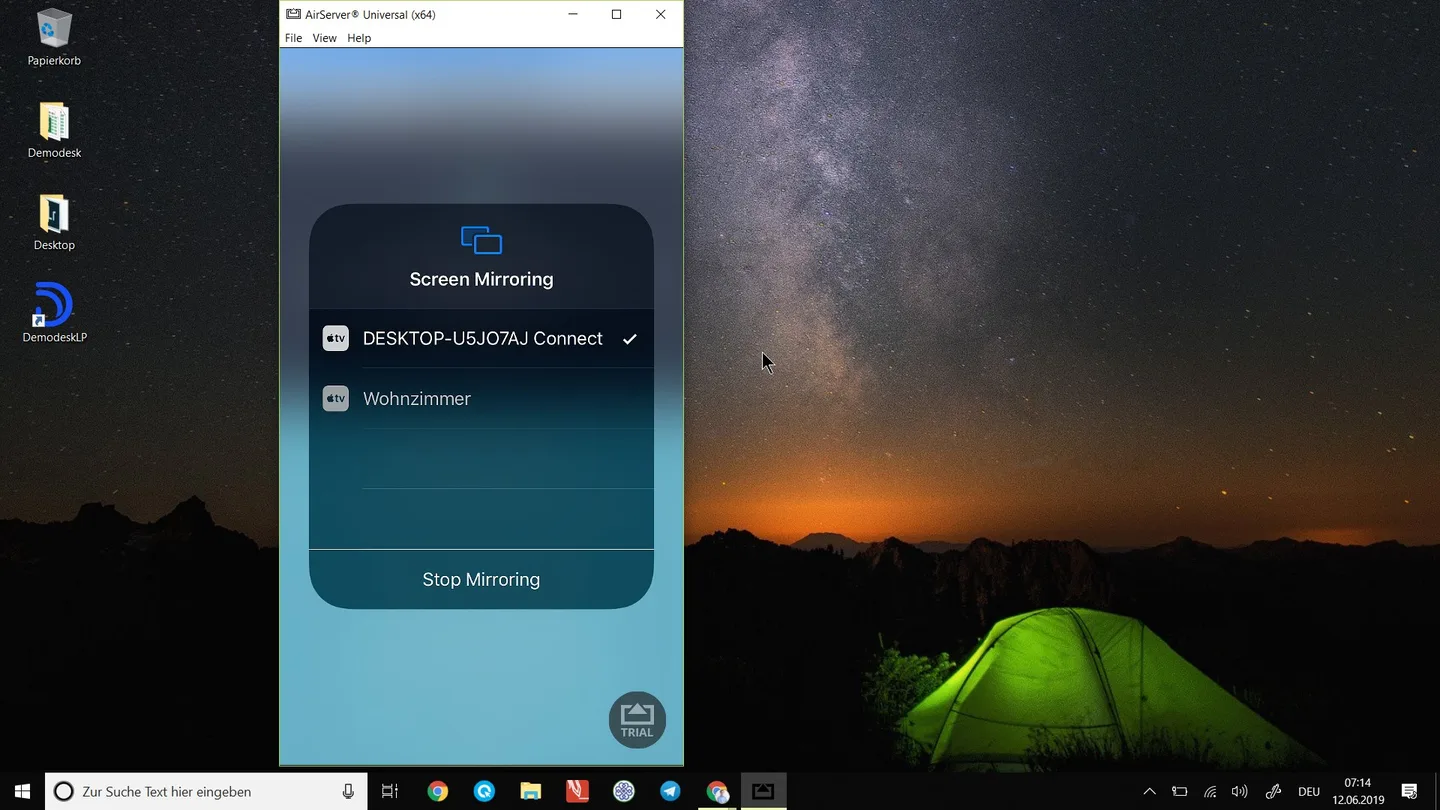Click the checkmark next to DESKTOP-U5JO7AJ Connect

(630, 339)
